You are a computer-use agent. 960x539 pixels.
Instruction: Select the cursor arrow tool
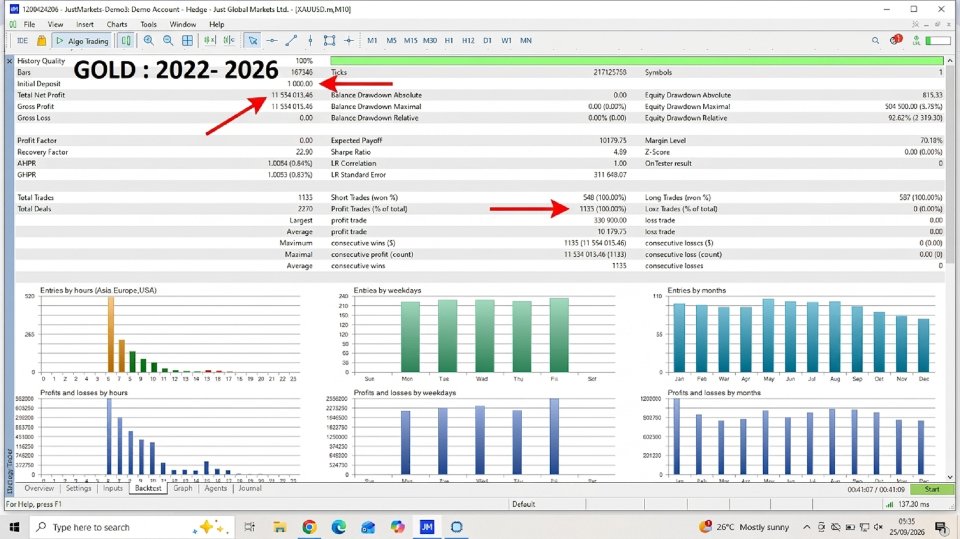click(252, 40)
